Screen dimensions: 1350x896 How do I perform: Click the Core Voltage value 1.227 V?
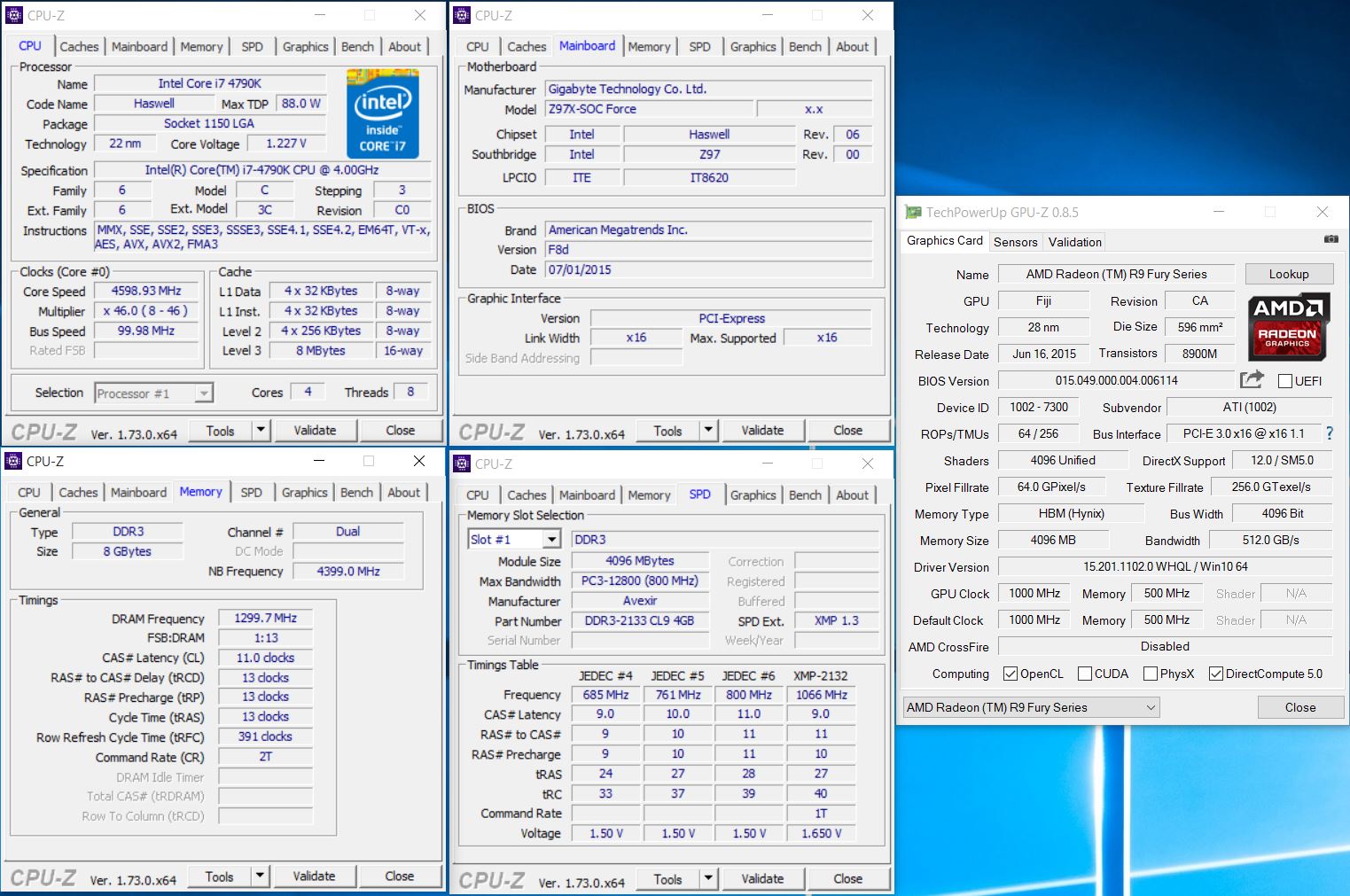coord(286,143)
